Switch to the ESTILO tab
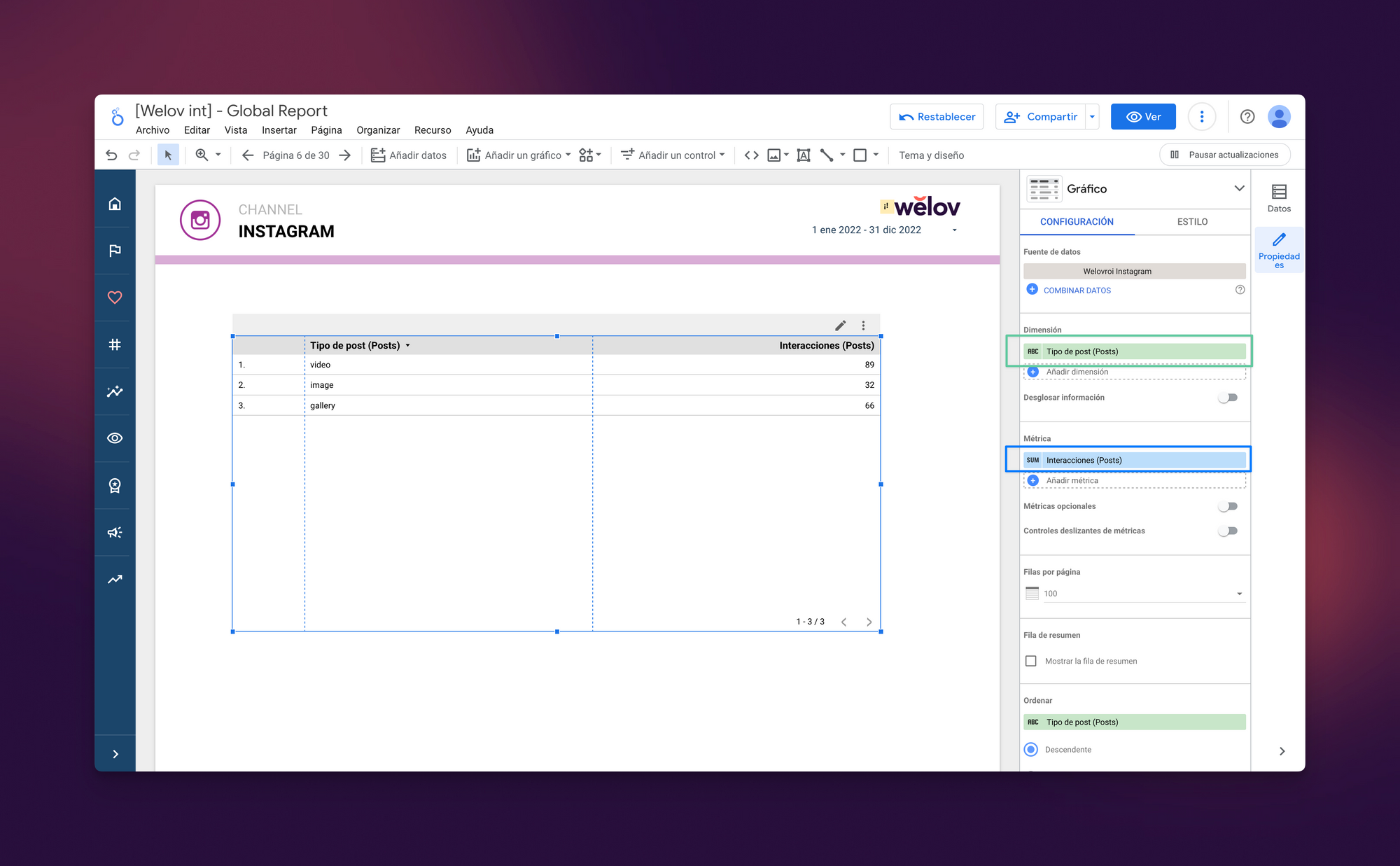Image resolution: width=1400 pixels, height=866 pixels. pos(1192,221)
